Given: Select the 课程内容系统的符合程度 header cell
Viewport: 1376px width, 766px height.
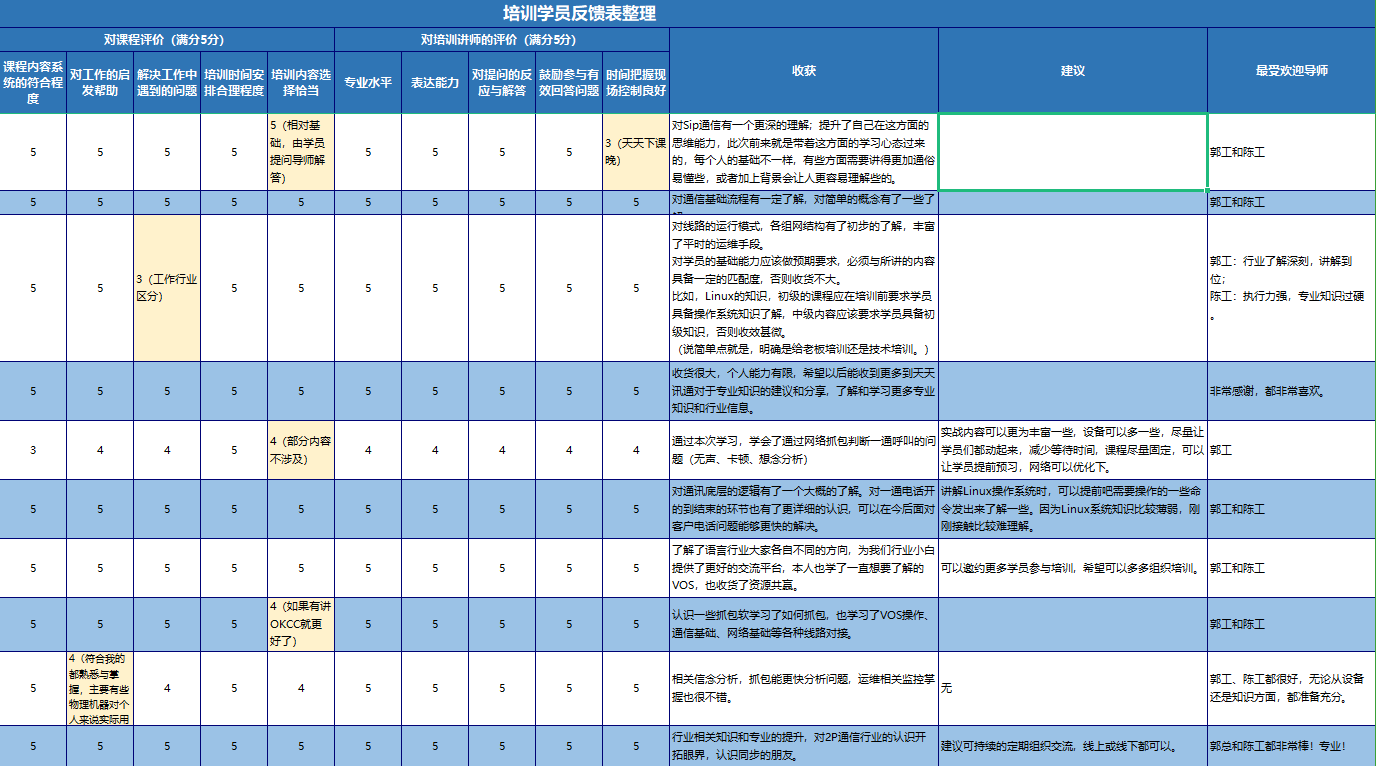Looking at the screenshot, I should [33, 83].
